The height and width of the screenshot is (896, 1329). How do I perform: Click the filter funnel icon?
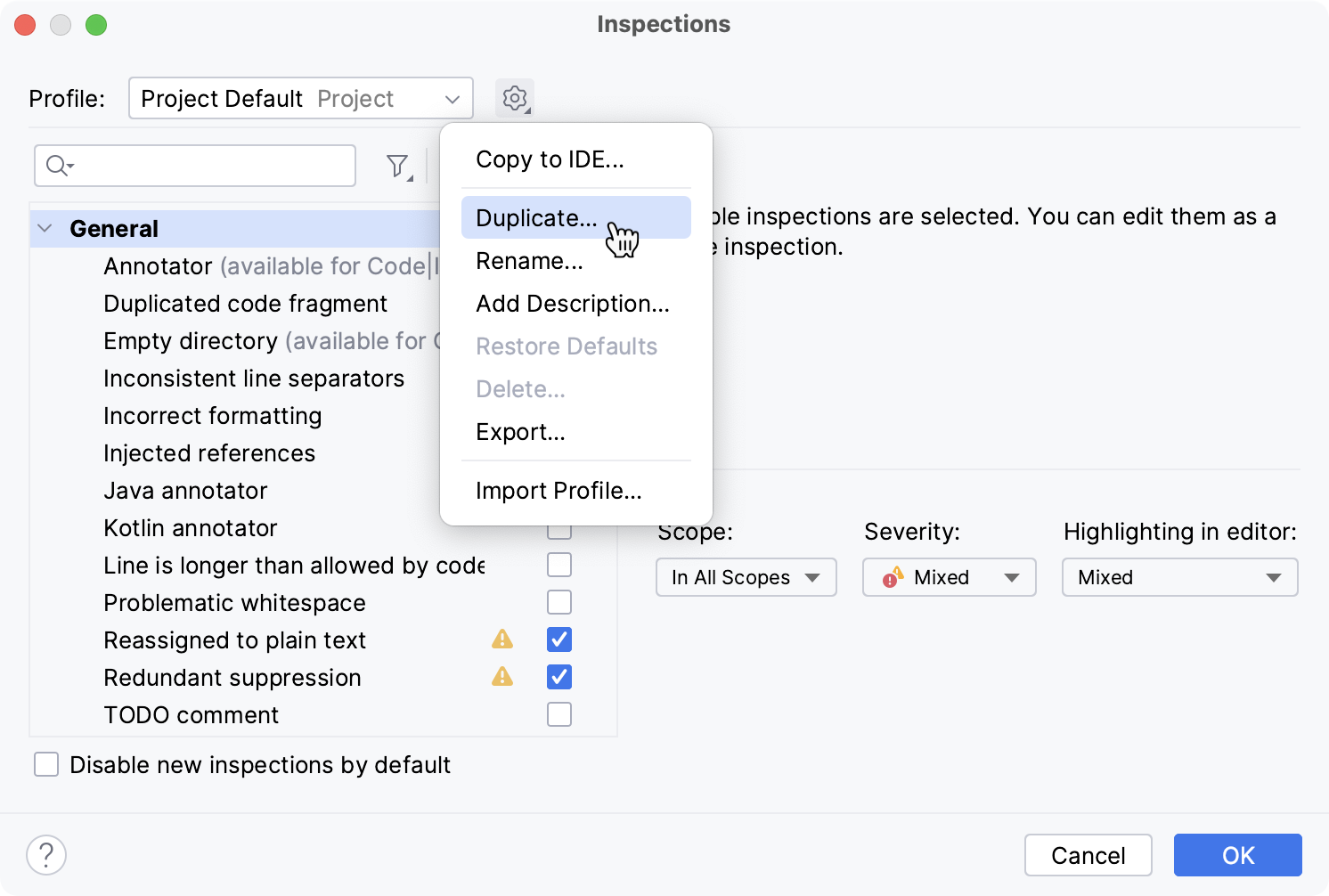point(398,166)
